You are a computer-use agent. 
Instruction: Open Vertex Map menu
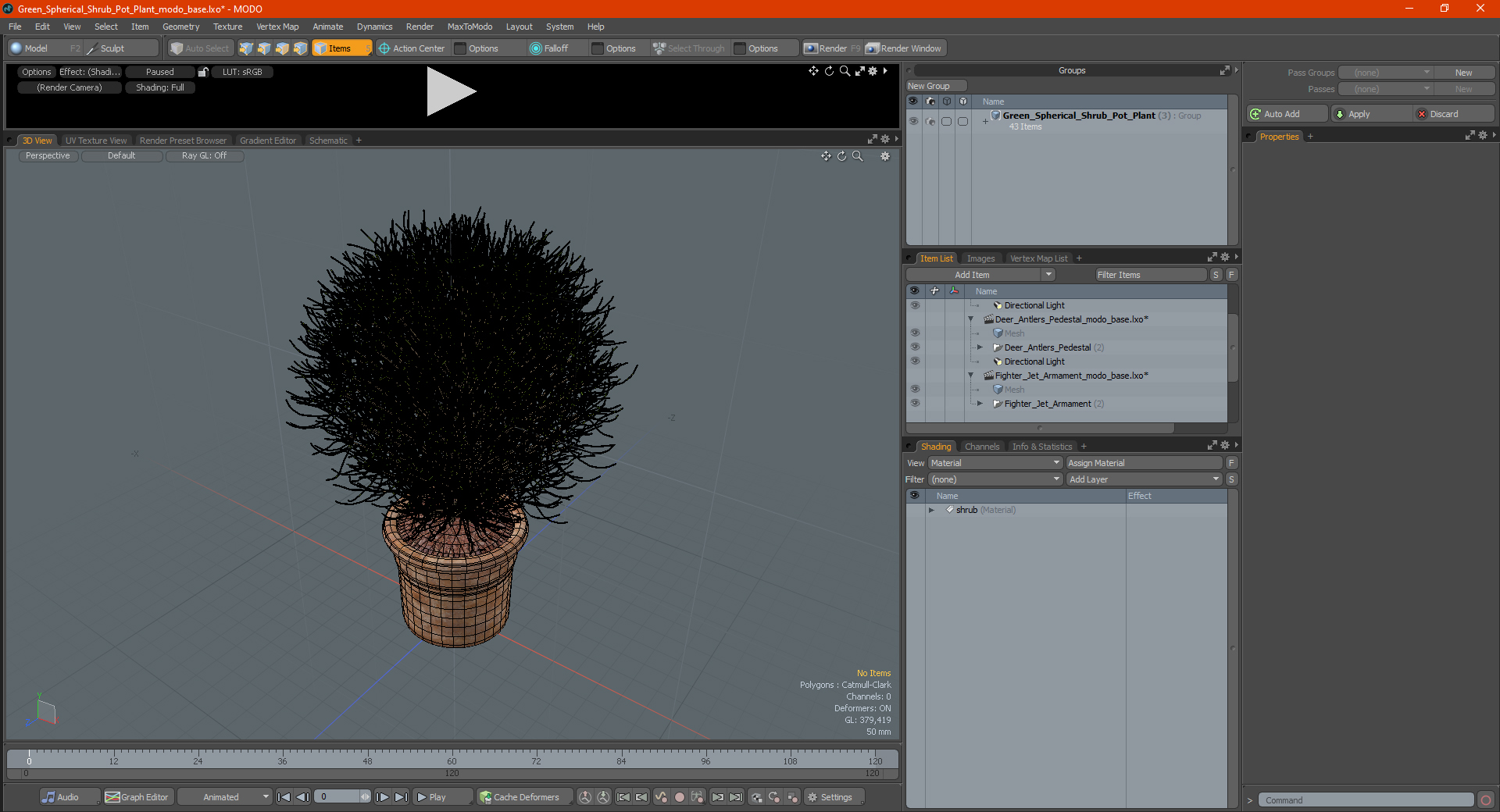(x=277, y=27)
